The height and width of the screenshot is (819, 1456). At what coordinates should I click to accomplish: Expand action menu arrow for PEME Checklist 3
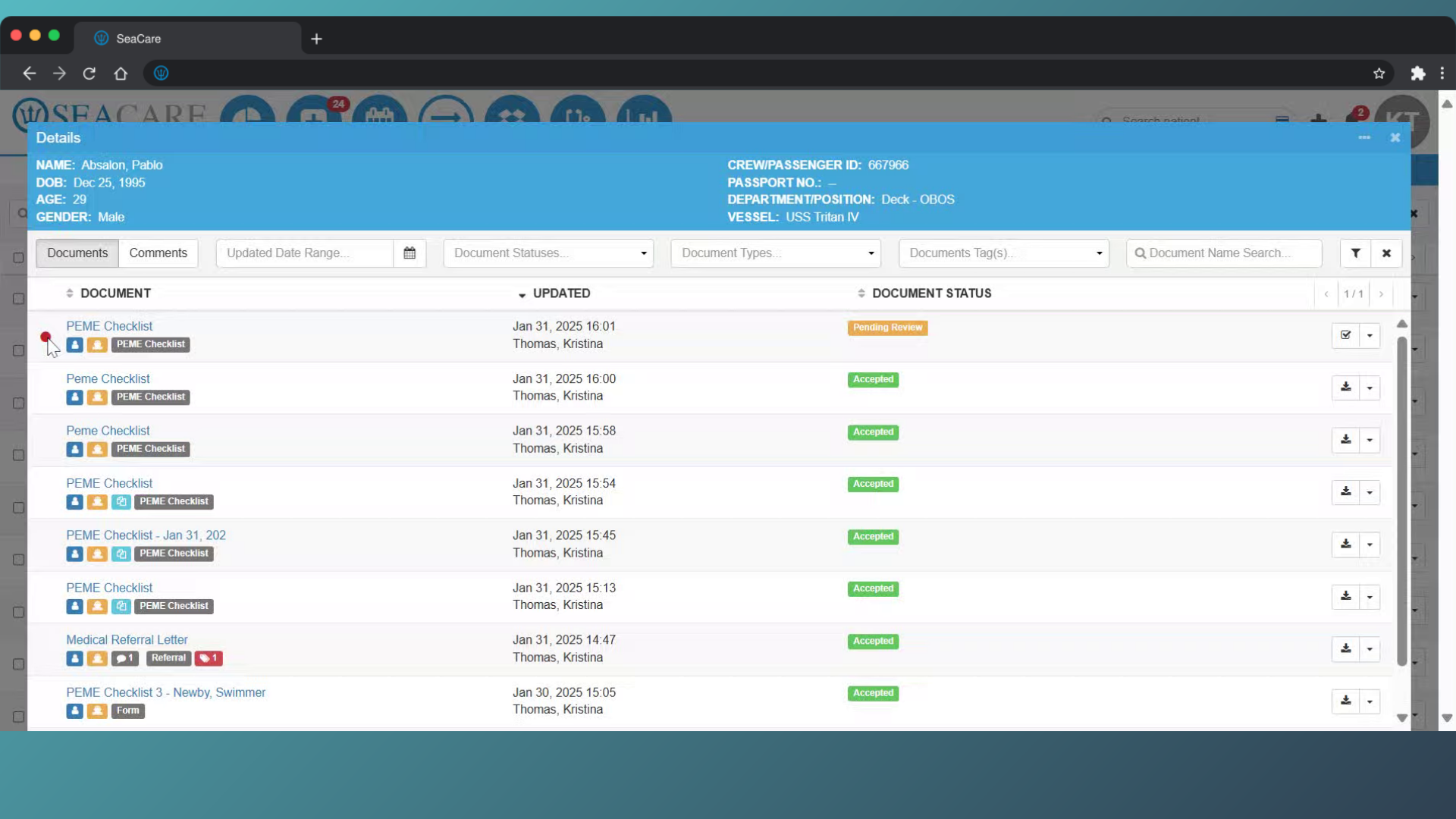pos(1370,701)
